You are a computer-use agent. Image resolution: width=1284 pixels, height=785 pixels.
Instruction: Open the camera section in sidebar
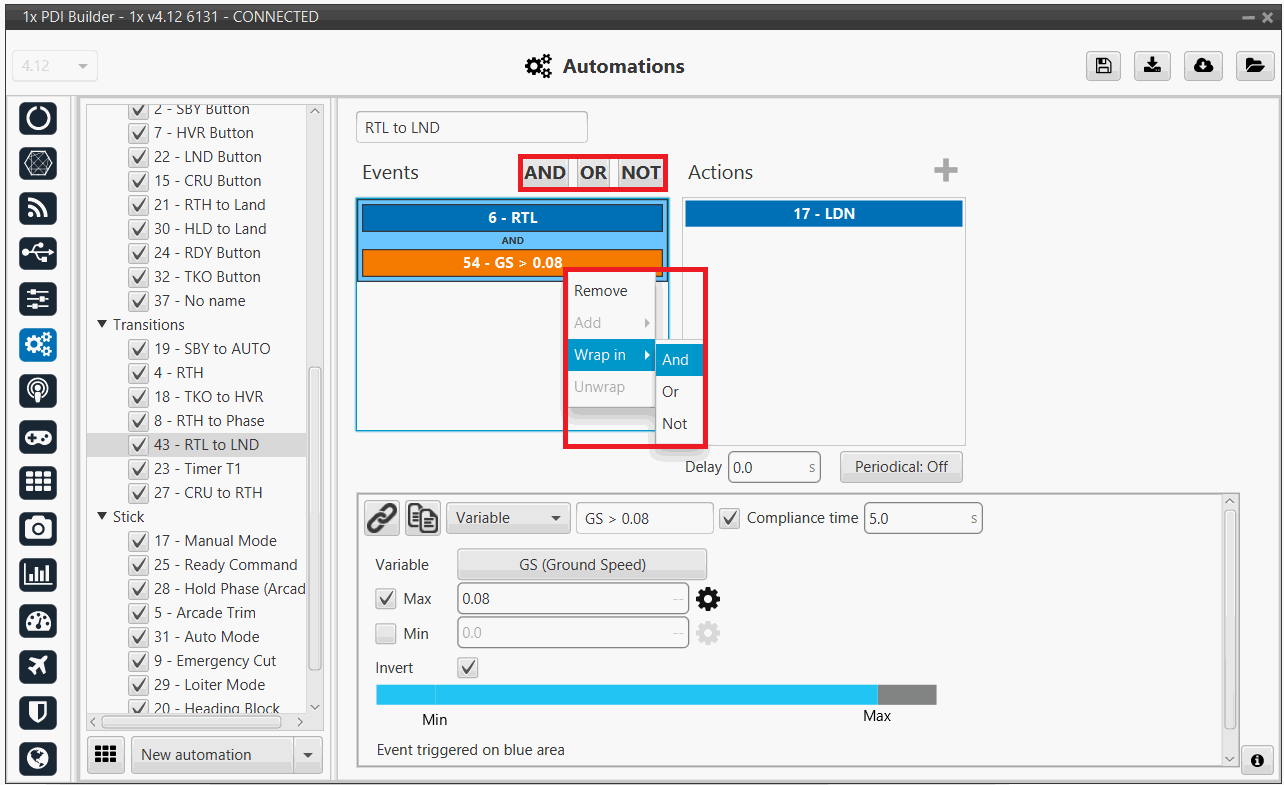pyautogui.click(x=38, y=527)
